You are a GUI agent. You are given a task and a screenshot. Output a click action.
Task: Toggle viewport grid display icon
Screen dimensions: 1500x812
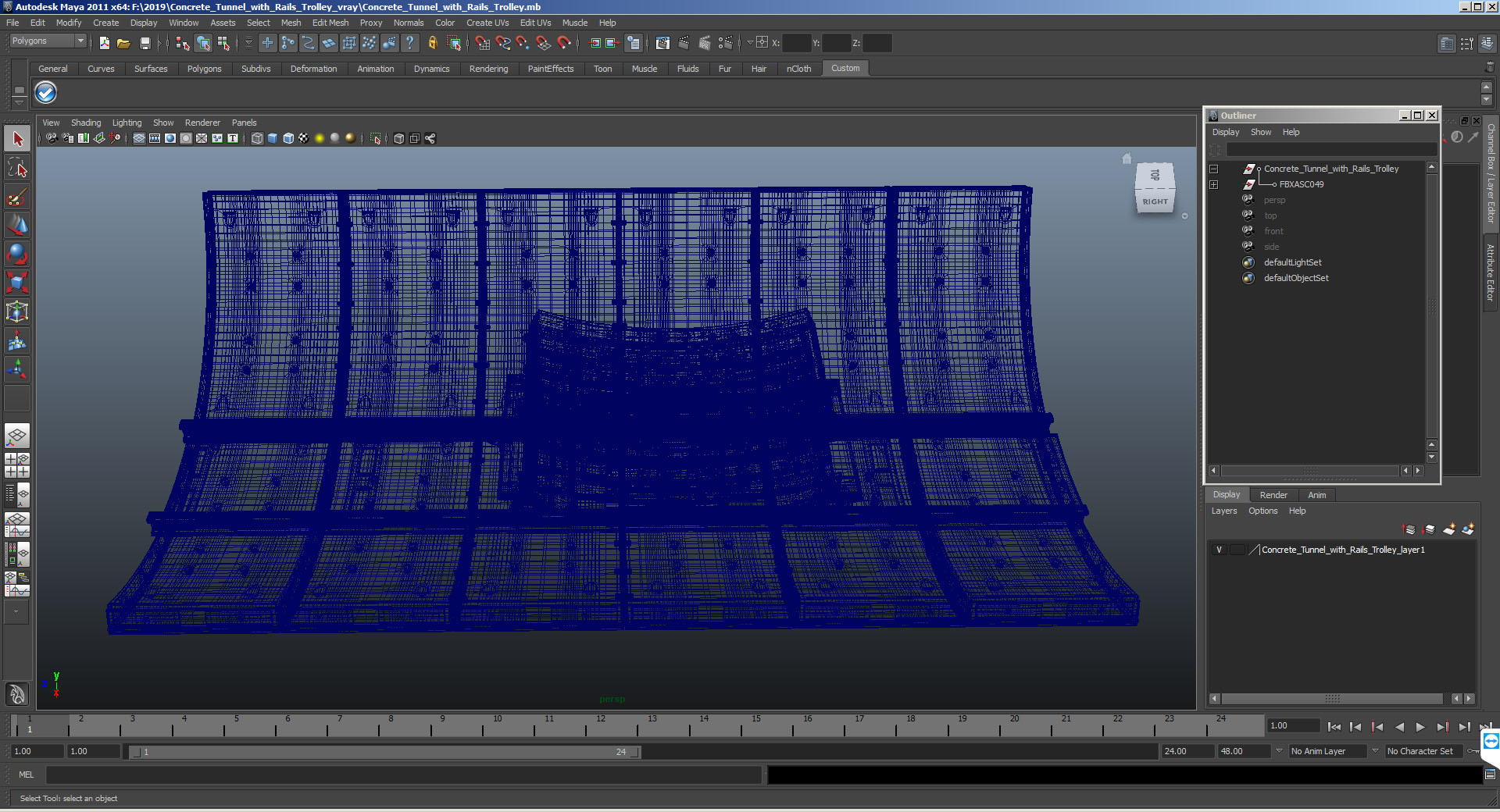click(x=139, y=138)
